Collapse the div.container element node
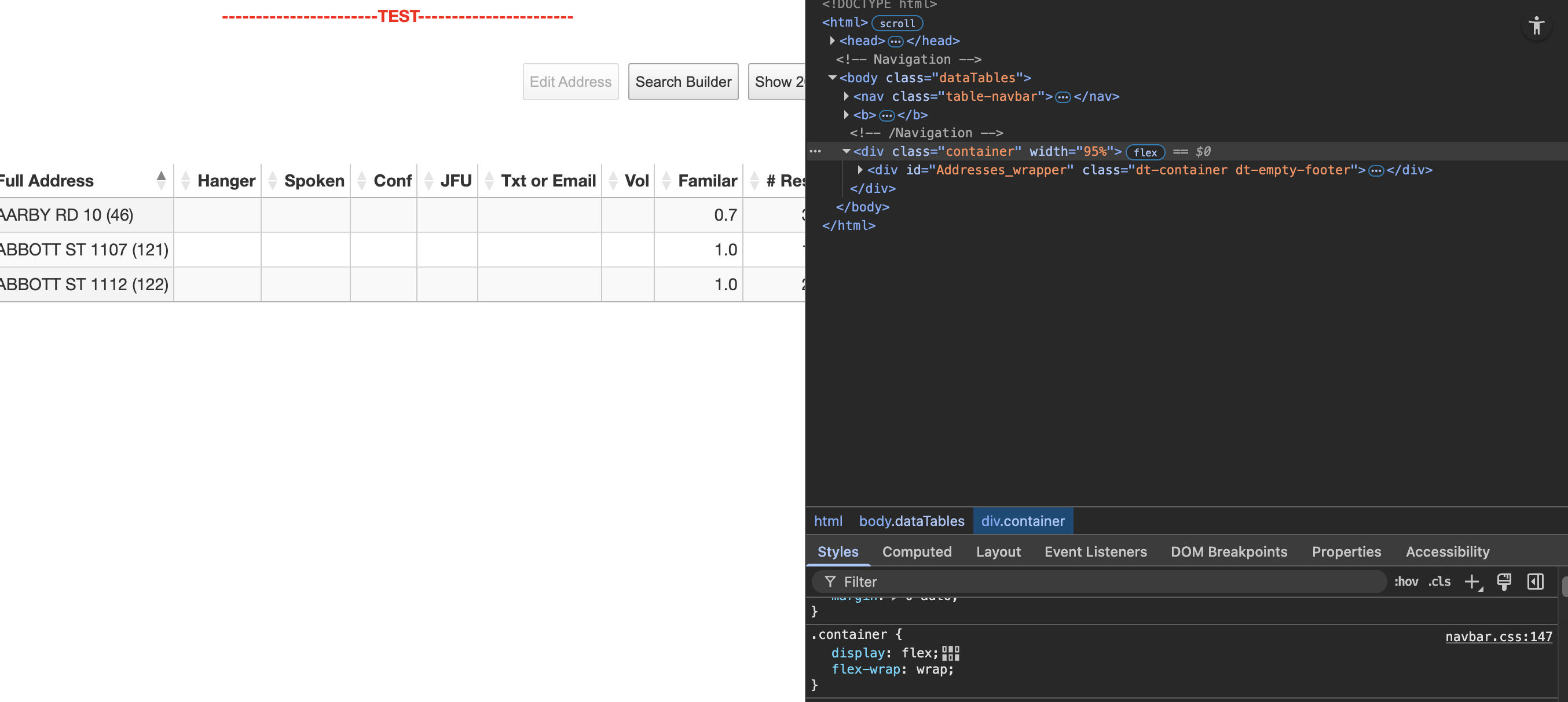 point(846,151)
